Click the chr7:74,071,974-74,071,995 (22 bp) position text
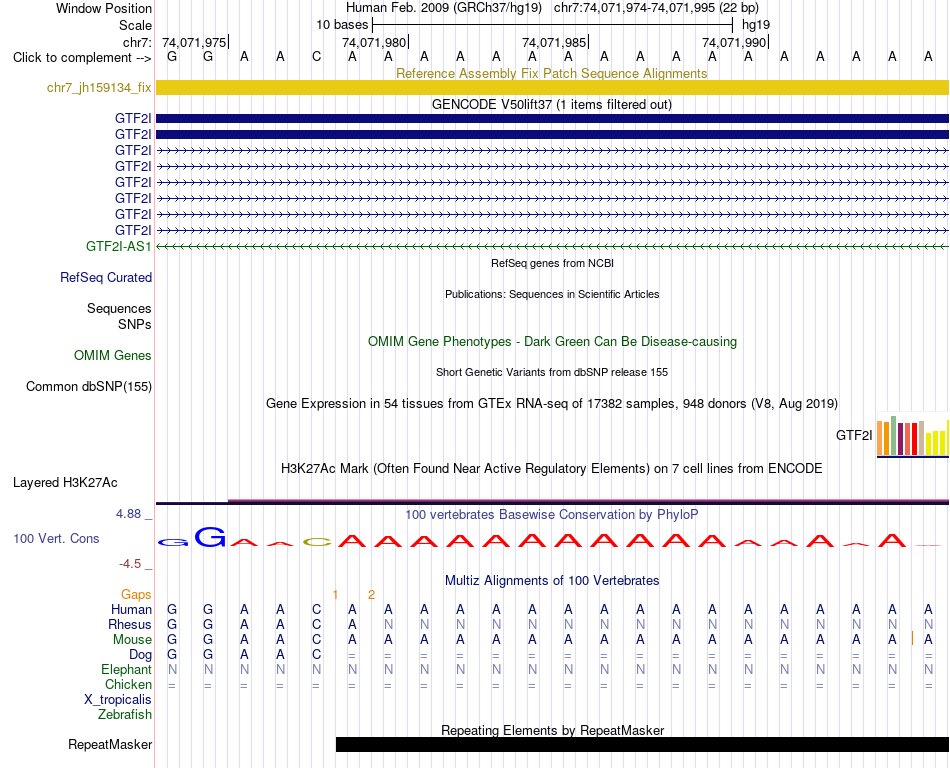This screenshot has width=950, height=768. (656, 8)
